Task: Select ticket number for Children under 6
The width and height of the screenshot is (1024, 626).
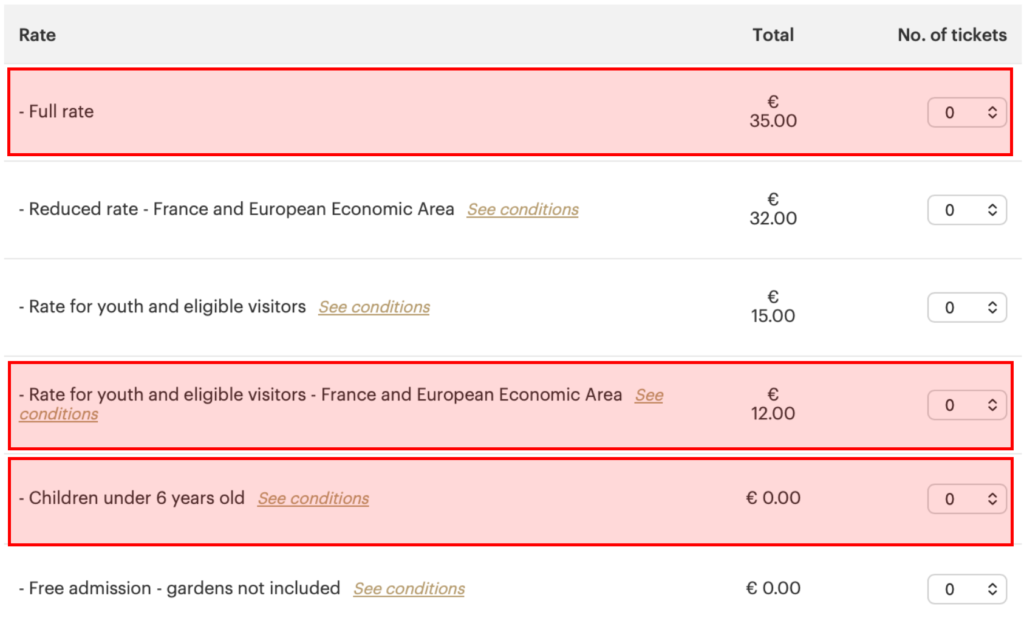Action: (966, 499)
